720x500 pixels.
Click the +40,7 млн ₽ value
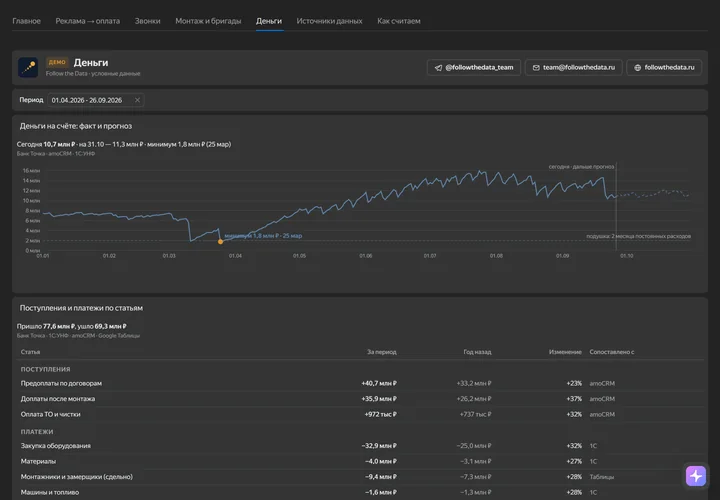point(379,383)
